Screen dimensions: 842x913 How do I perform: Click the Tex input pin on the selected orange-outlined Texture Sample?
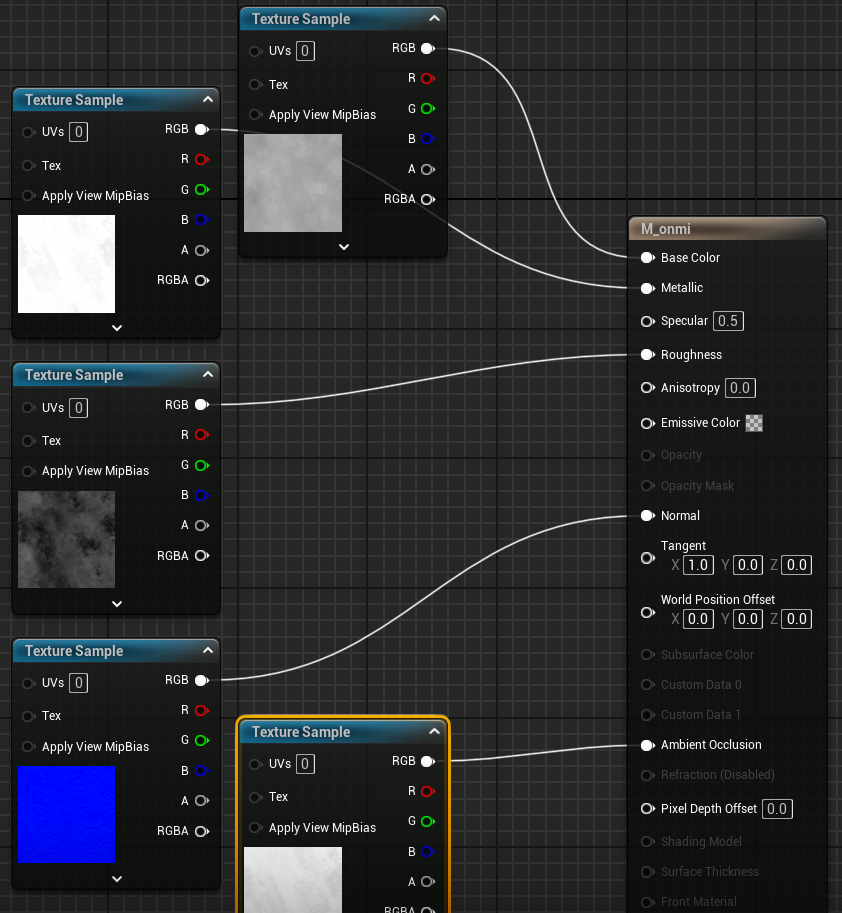coord(255,797)
